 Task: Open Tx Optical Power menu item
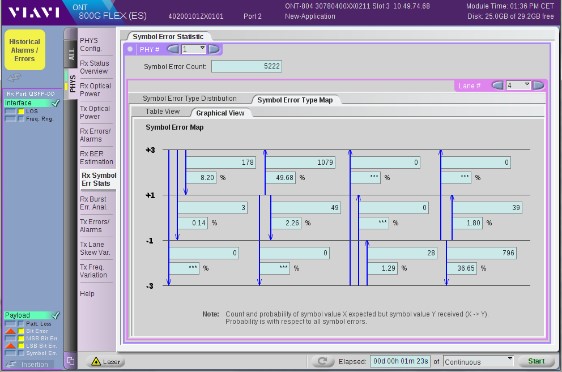click(x=96, y=112)
